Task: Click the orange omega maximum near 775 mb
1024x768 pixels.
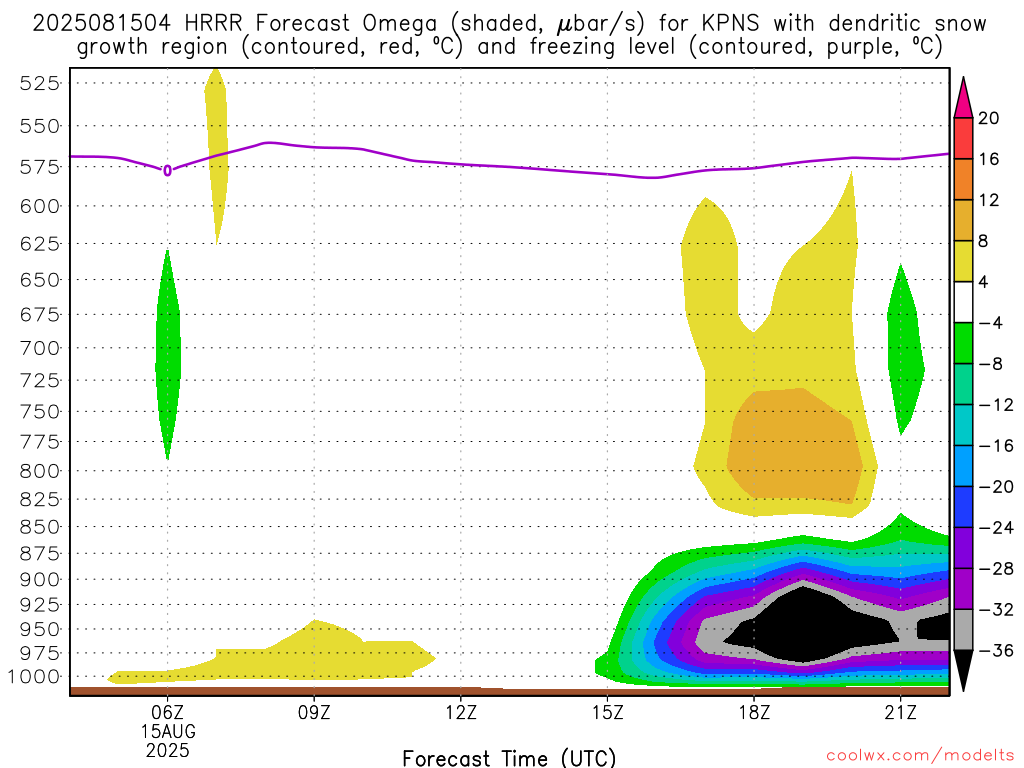Action: 795,445
